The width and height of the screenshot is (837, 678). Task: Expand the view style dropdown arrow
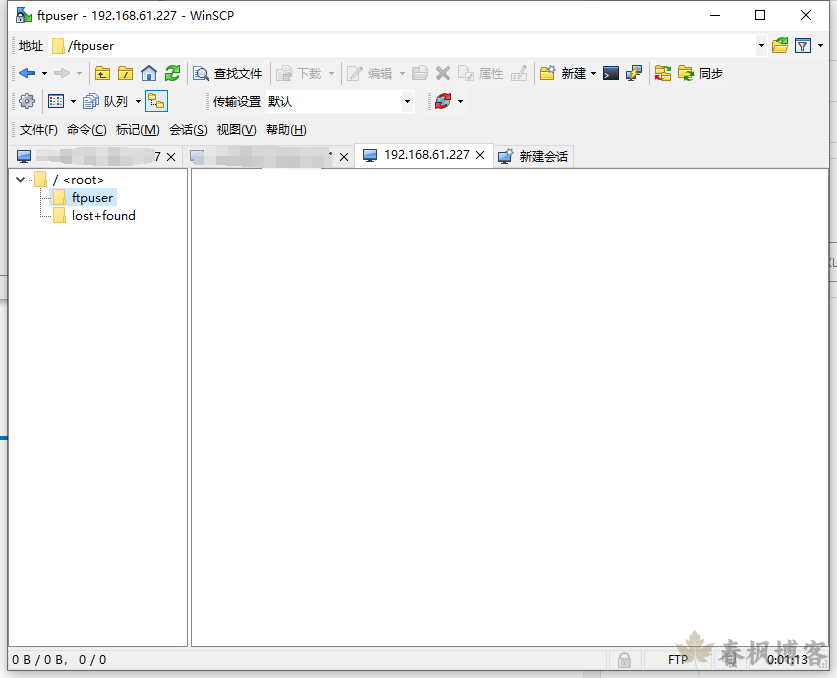click(x=74, y=101)
